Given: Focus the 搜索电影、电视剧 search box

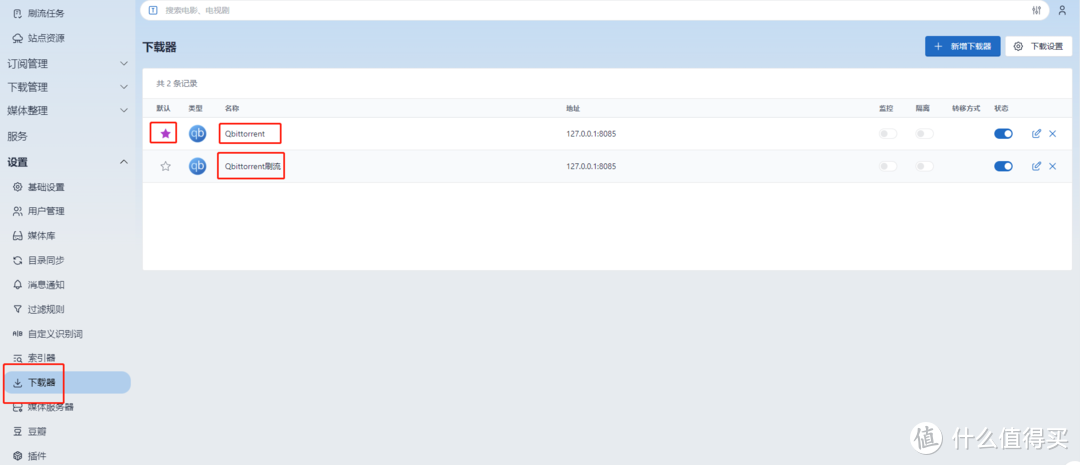Looking at the screenshot, I should tap(500, 10).
